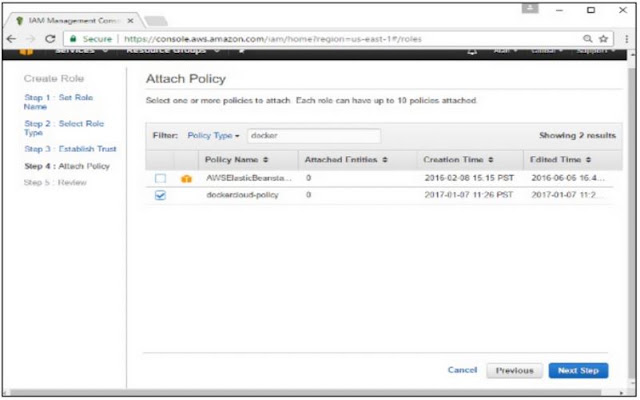Click creation time 2017-01-07 11:26 PST

(469, 195)
